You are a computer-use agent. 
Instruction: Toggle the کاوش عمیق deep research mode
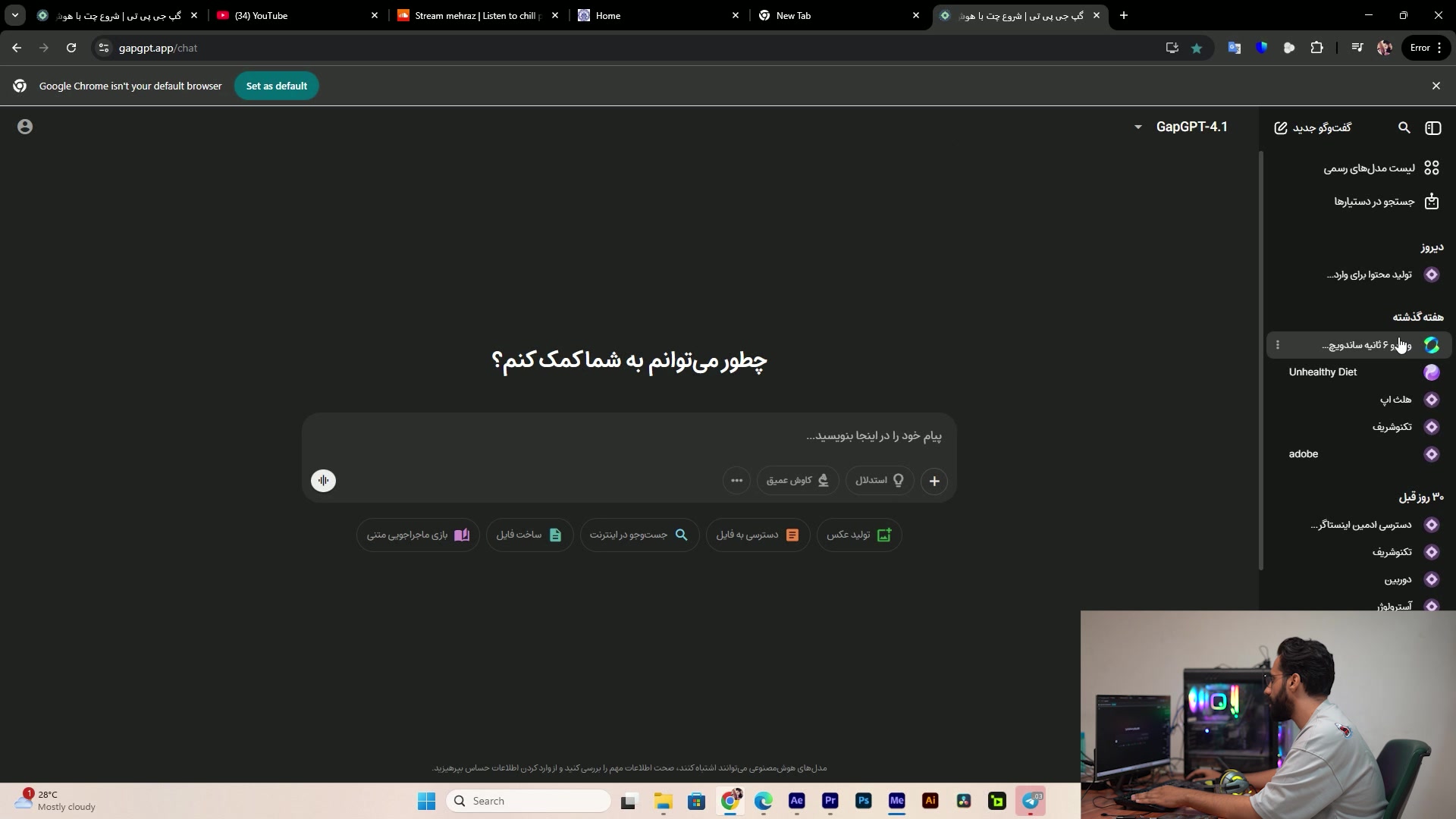(797, 481)
